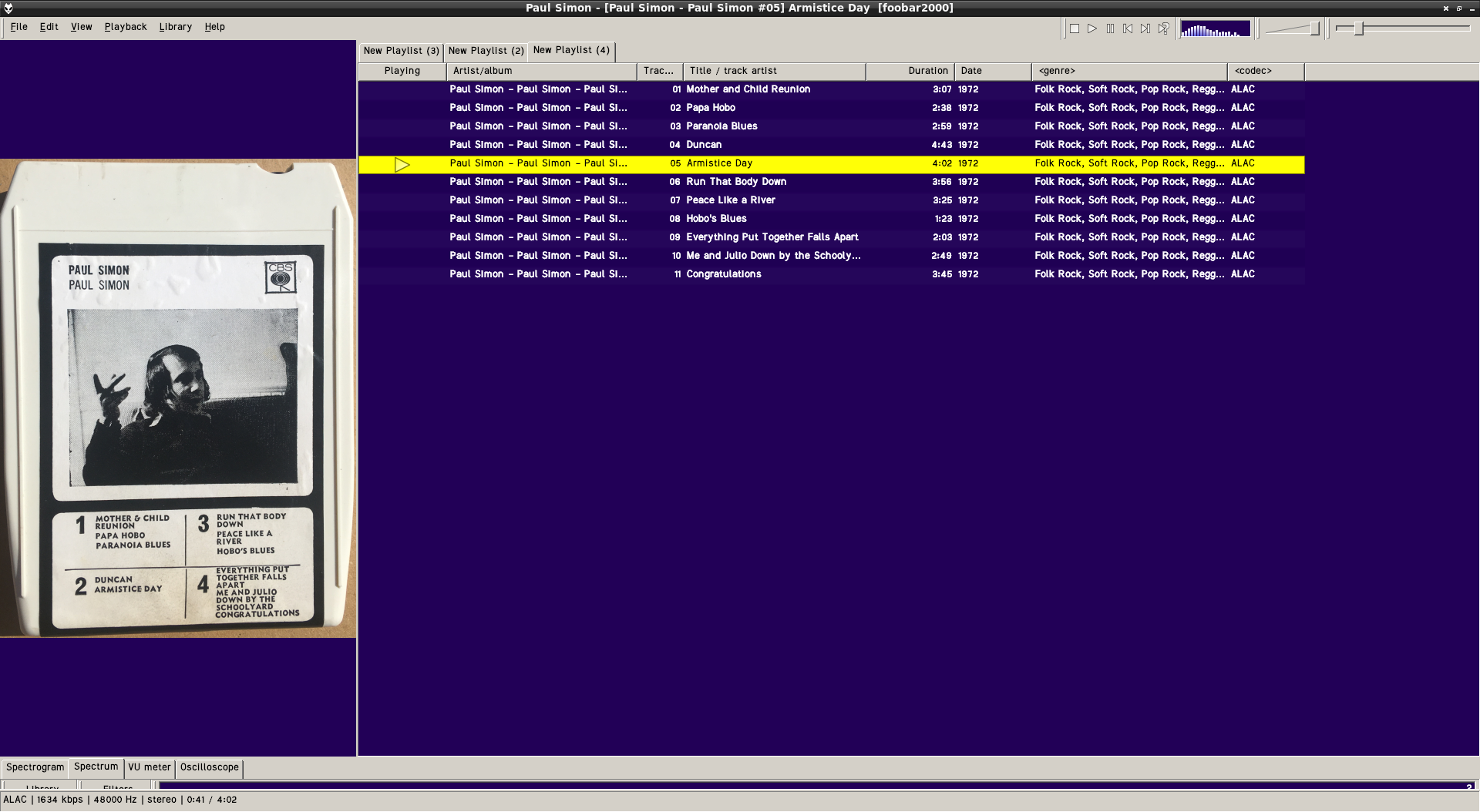The width and height of the screenshot is (1480, 812).
Task: Select Me and Julio Down by the Schoolyard
Action: coord(832,256)
